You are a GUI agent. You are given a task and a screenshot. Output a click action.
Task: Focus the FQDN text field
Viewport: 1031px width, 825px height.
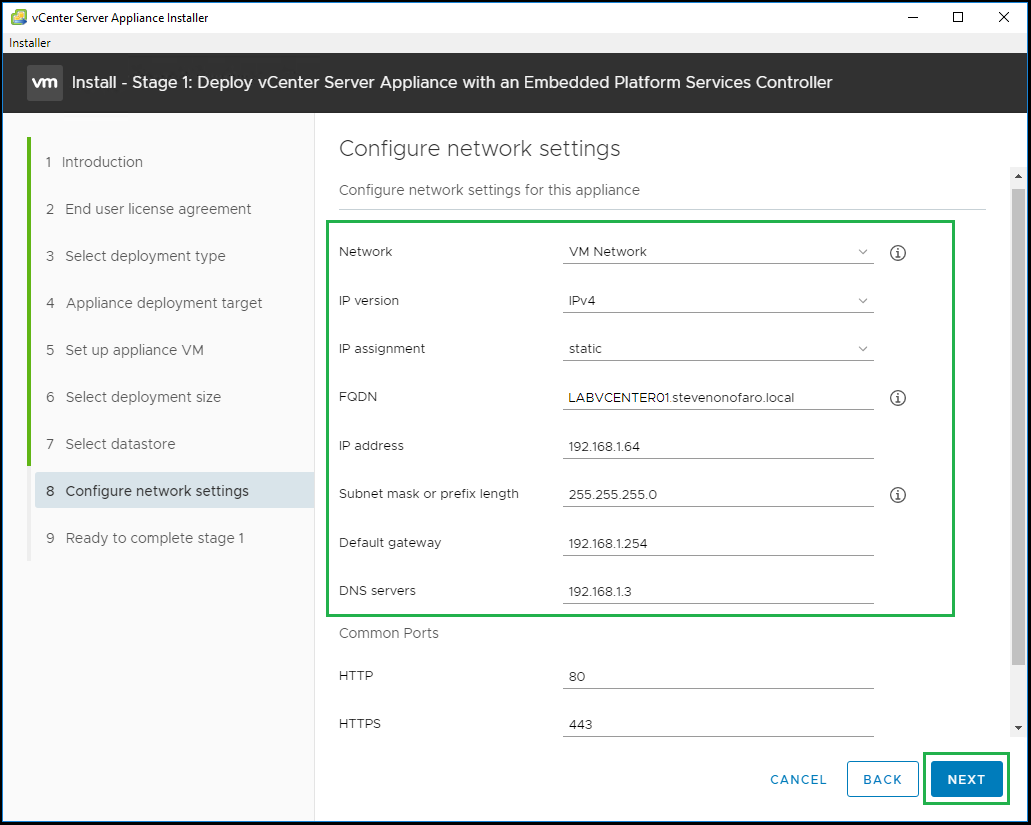(718, 398)
